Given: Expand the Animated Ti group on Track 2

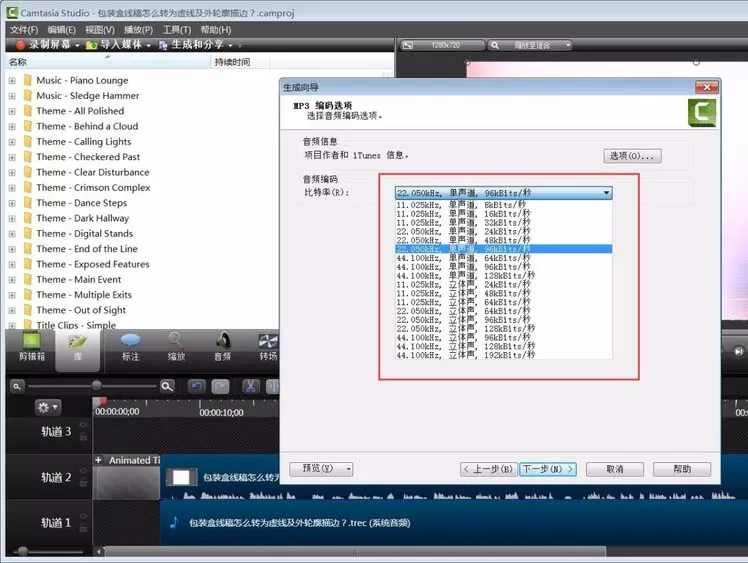Looking at the screenshot, I should click(x=98, y=460).
